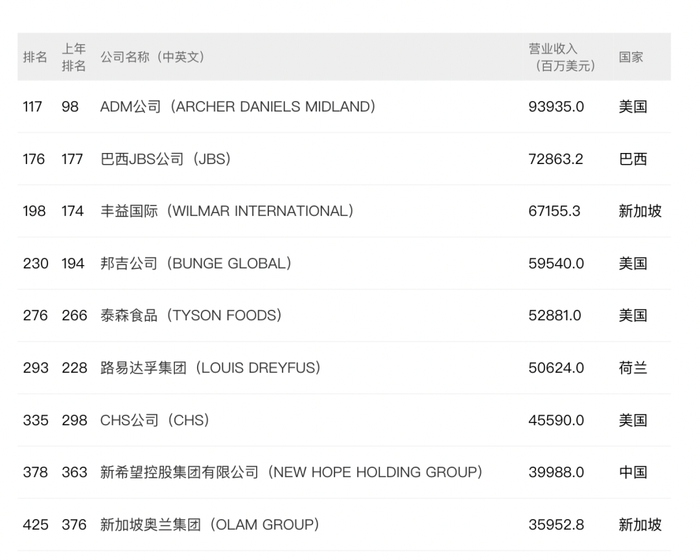The width and height of the screenshot is (700, 560).
Task: Open the 巴西JBS公司 (JBS) entry
Action: pyautogui.click(x=166, y=159)
